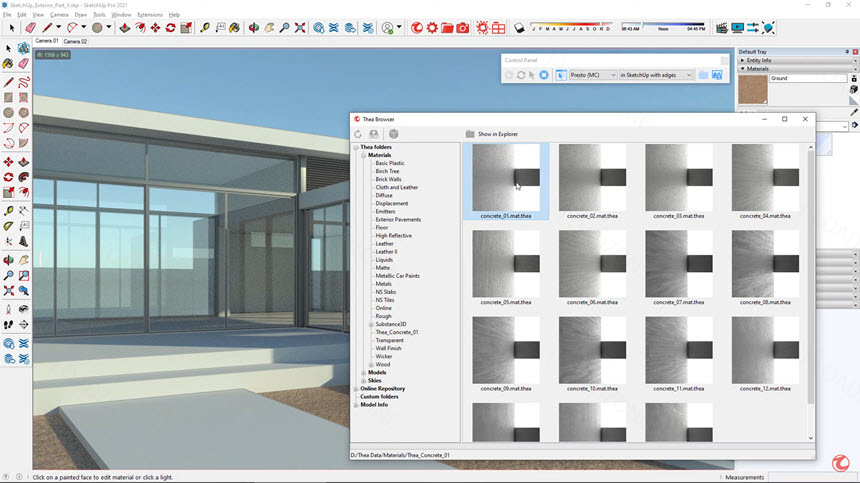Click the Ground material swatch
The width and height of the screenshot is (860, 483).
752,89
